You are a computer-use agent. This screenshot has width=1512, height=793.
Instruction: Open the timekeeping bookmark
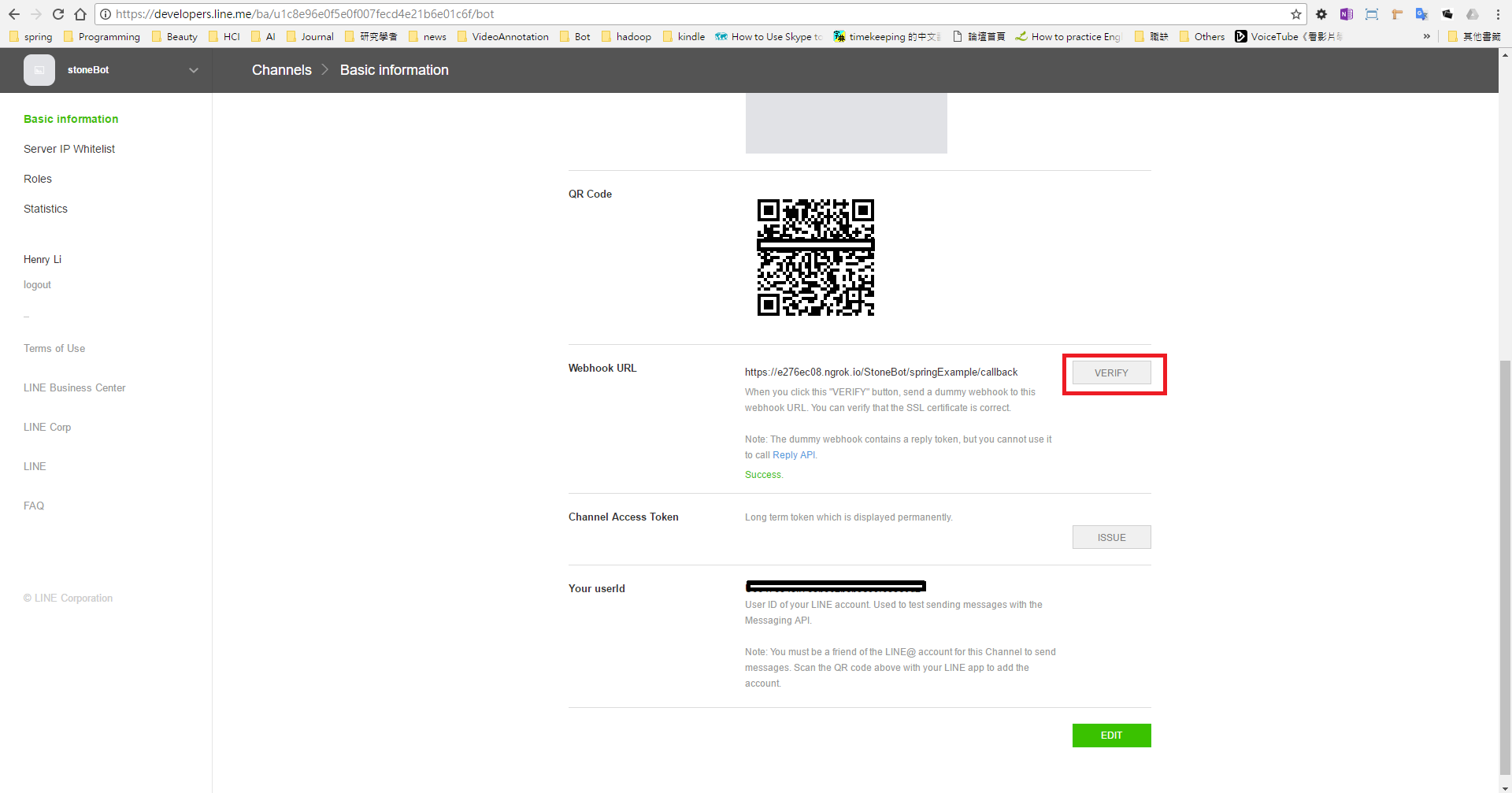point(888,36)
